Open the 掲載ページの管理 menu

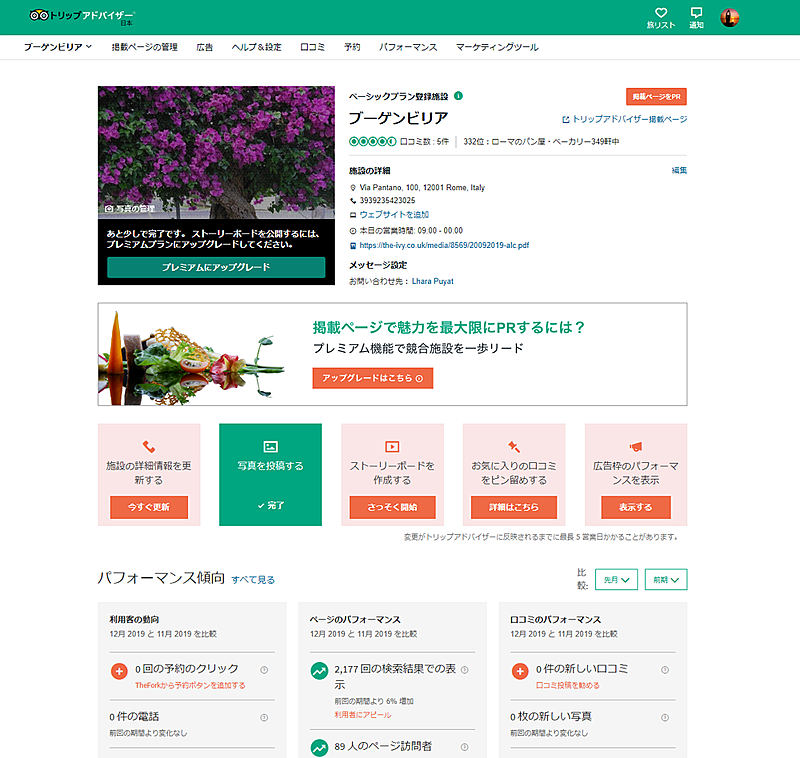pyautogui.click(x=144, y=47)
